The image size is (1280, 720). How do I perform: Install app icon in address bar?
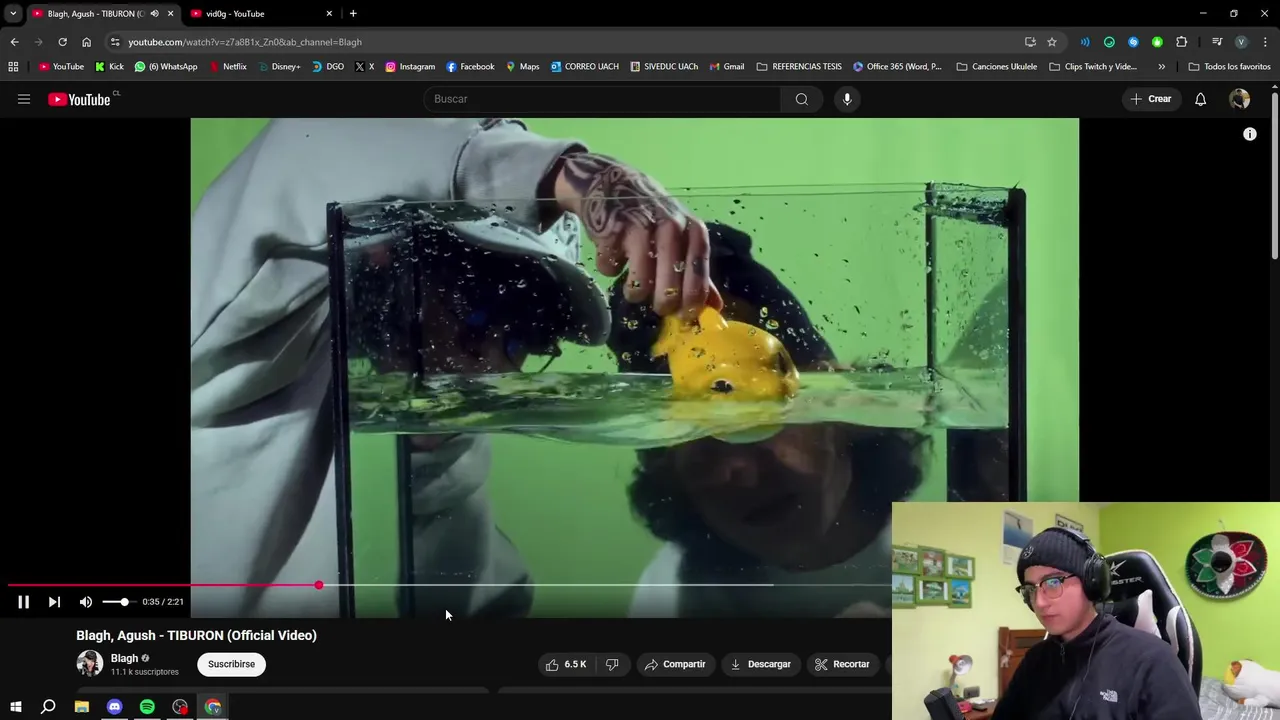tap(1030, 42)
